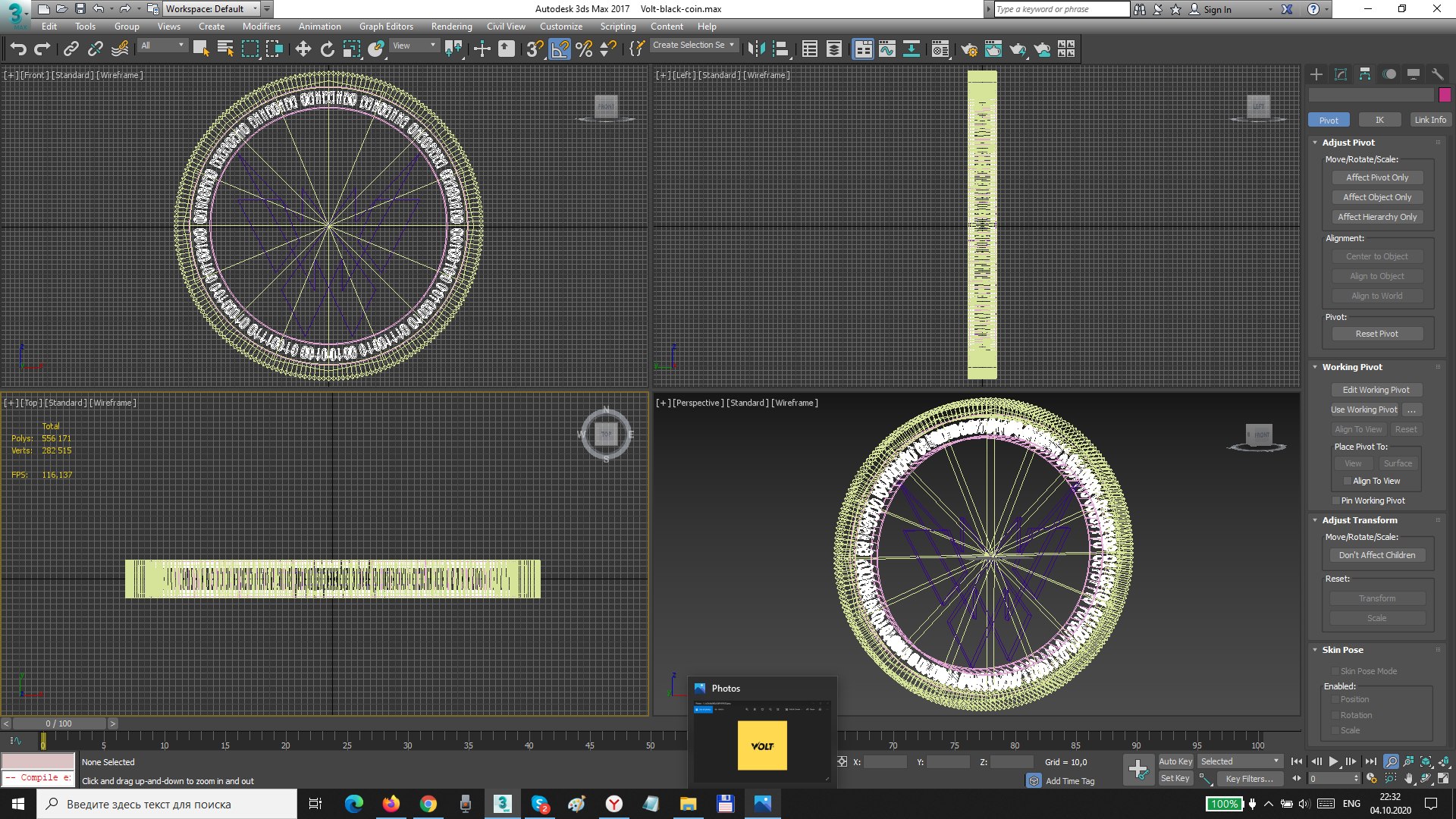Click the Affect Pivot Only button
Image resolution: width=1456 pixels, height=819 pixels.
pyautogui.click(x=1377, y=177)
